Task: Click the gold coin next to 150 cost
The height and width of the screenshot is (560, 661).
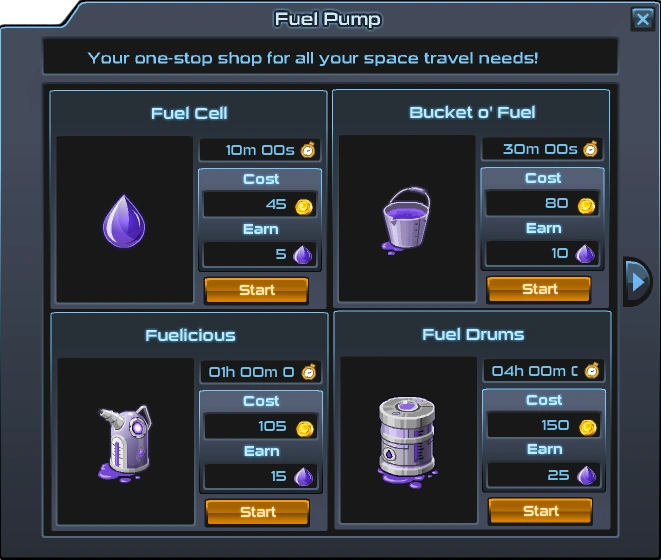Action: pos(588,427)
